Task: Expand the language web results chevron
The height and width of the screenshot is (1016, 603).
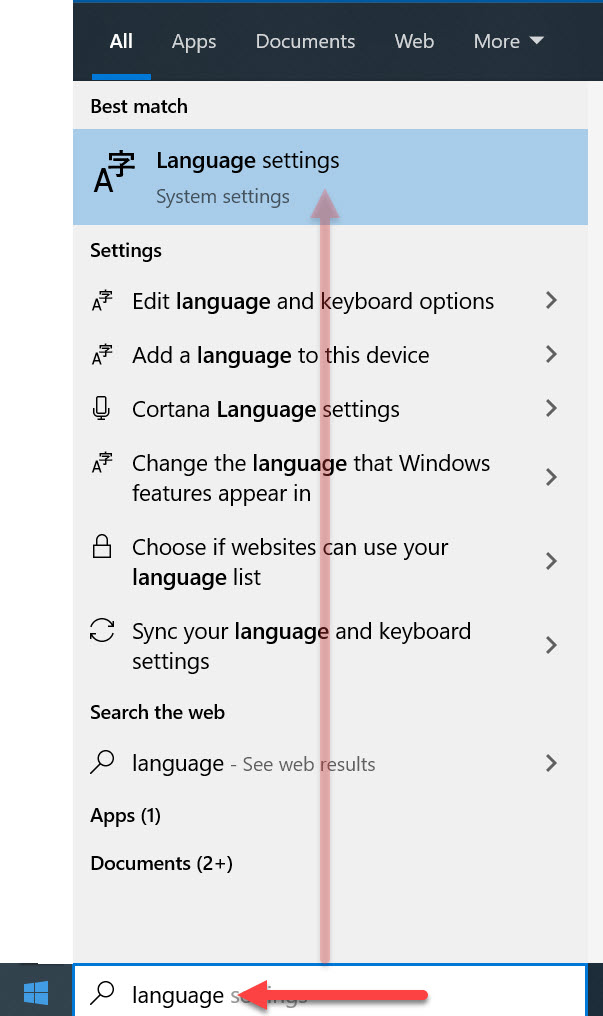Action: (x=550, y=763)
